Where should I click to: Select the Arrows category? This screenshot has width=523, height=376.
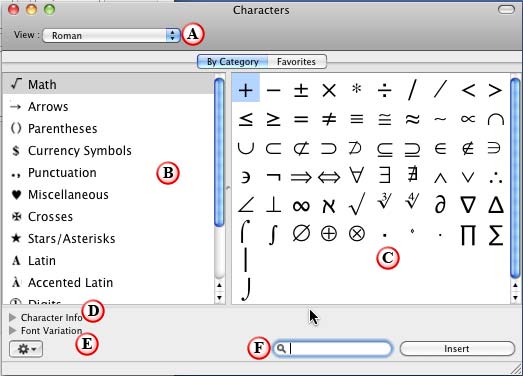click(108, 107)
